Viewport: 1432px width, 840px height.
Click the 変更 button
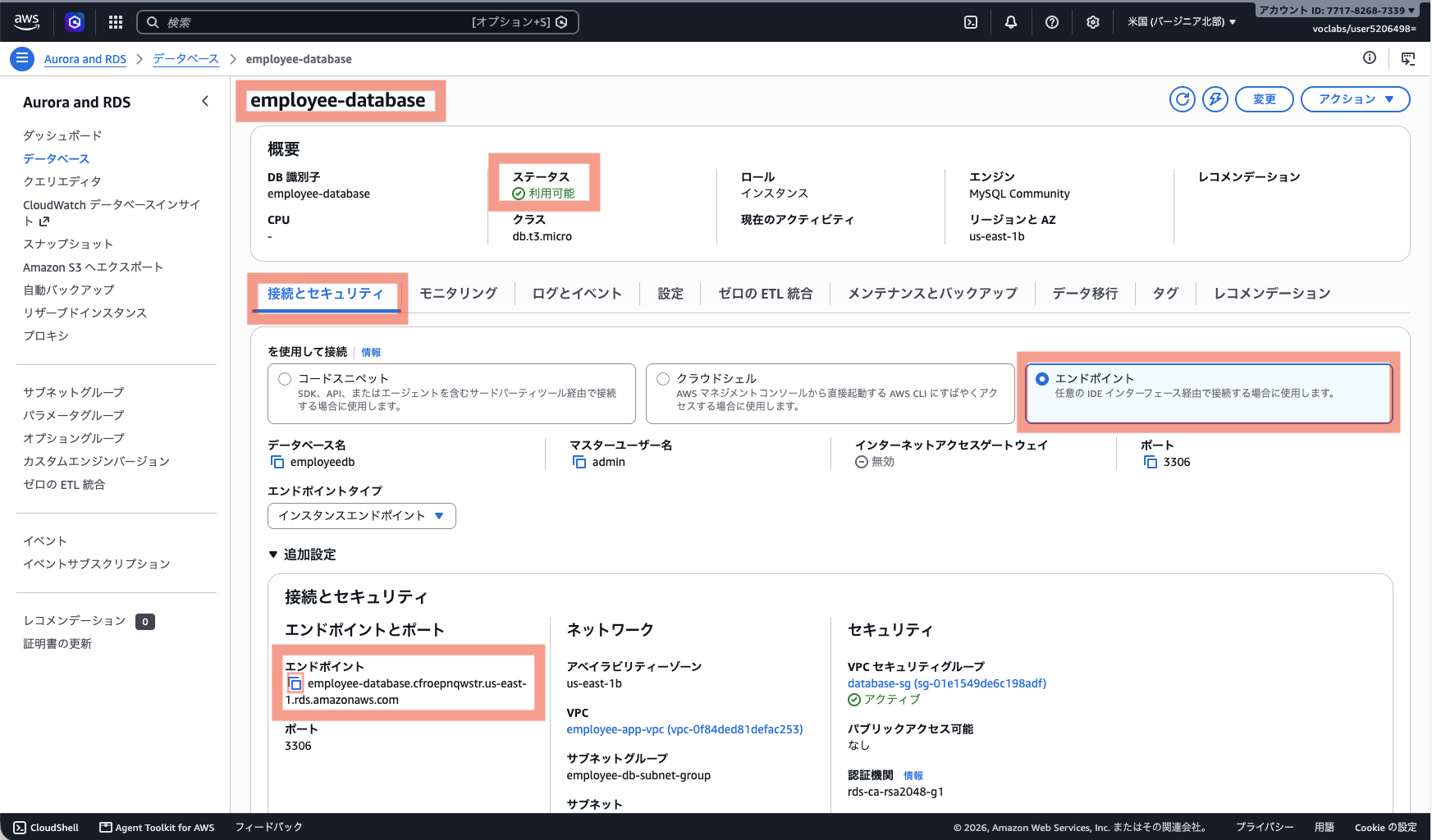click(x=1265, y=99)
